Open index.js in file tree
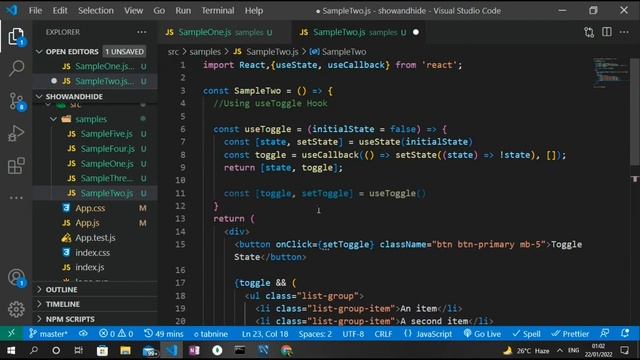This screenshot has height=360, width=640. pyautogui.click(x=89, y=267)
